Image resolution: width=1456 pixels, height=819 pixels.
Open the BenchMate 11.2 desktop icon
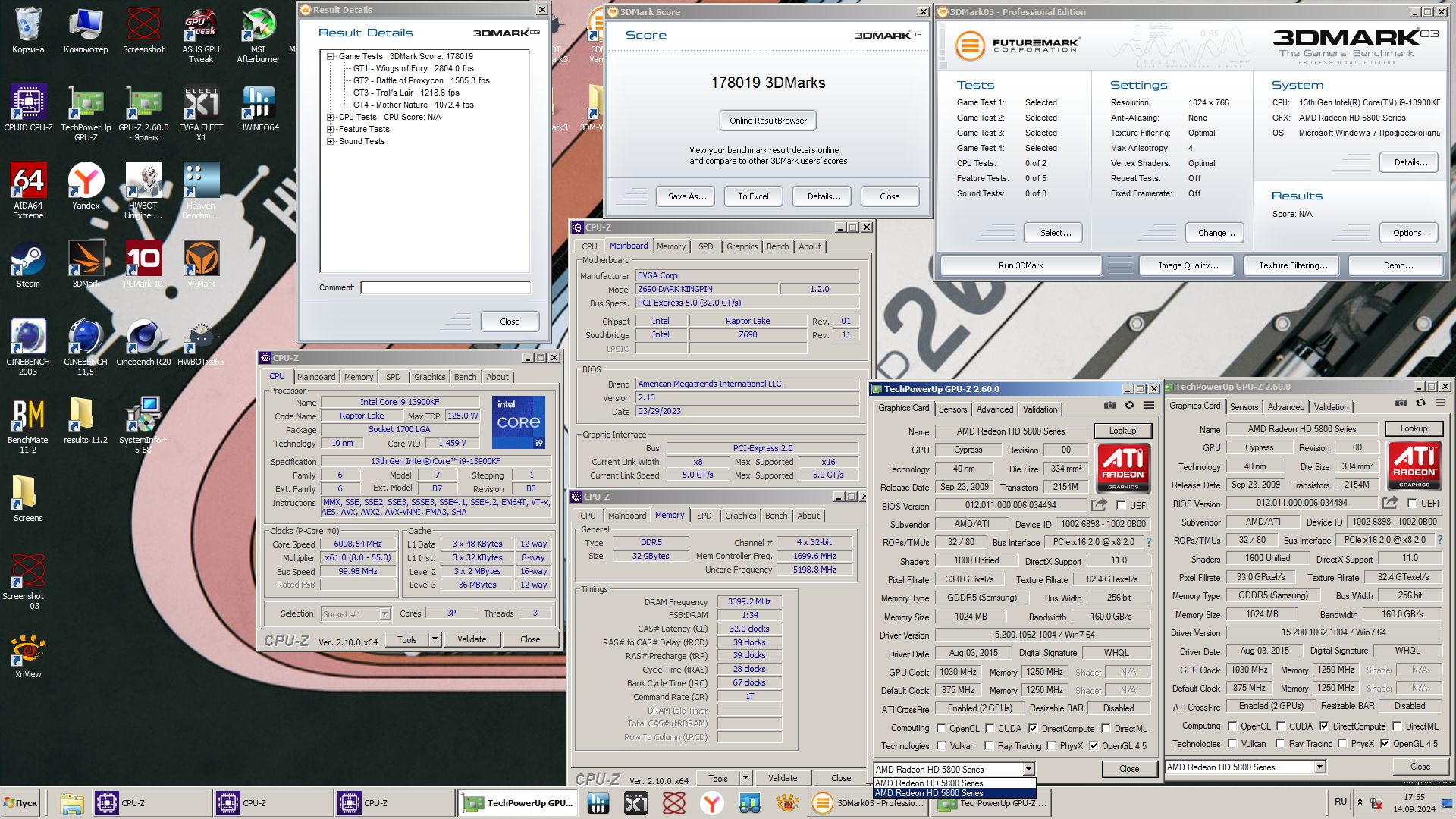click(x=28, y=425)
